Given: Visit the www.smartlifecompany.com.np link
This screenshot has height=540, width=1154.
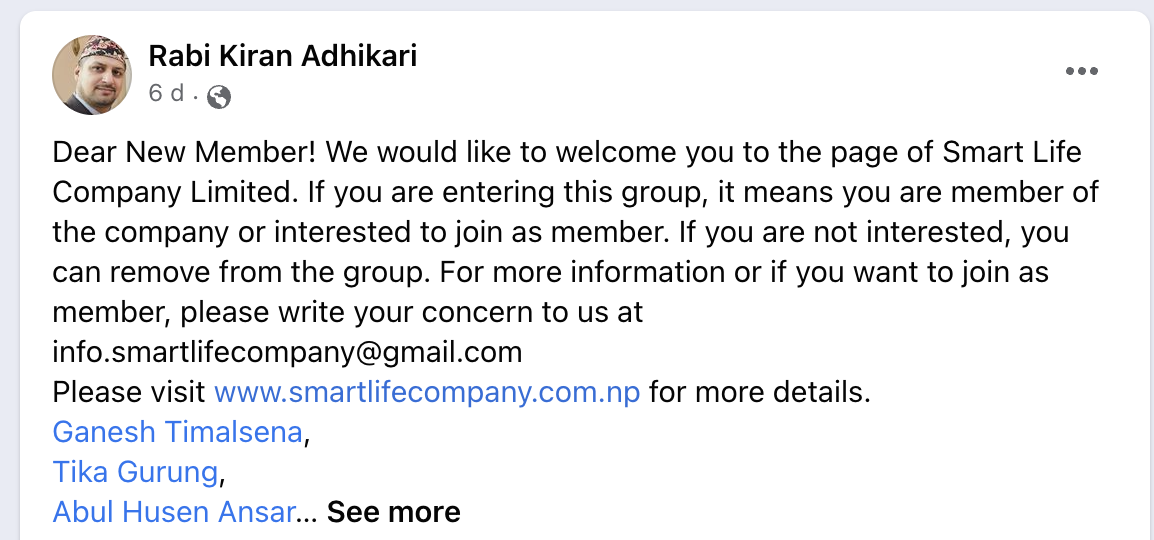Looking at the screenshot, I should tap(427, 391).
